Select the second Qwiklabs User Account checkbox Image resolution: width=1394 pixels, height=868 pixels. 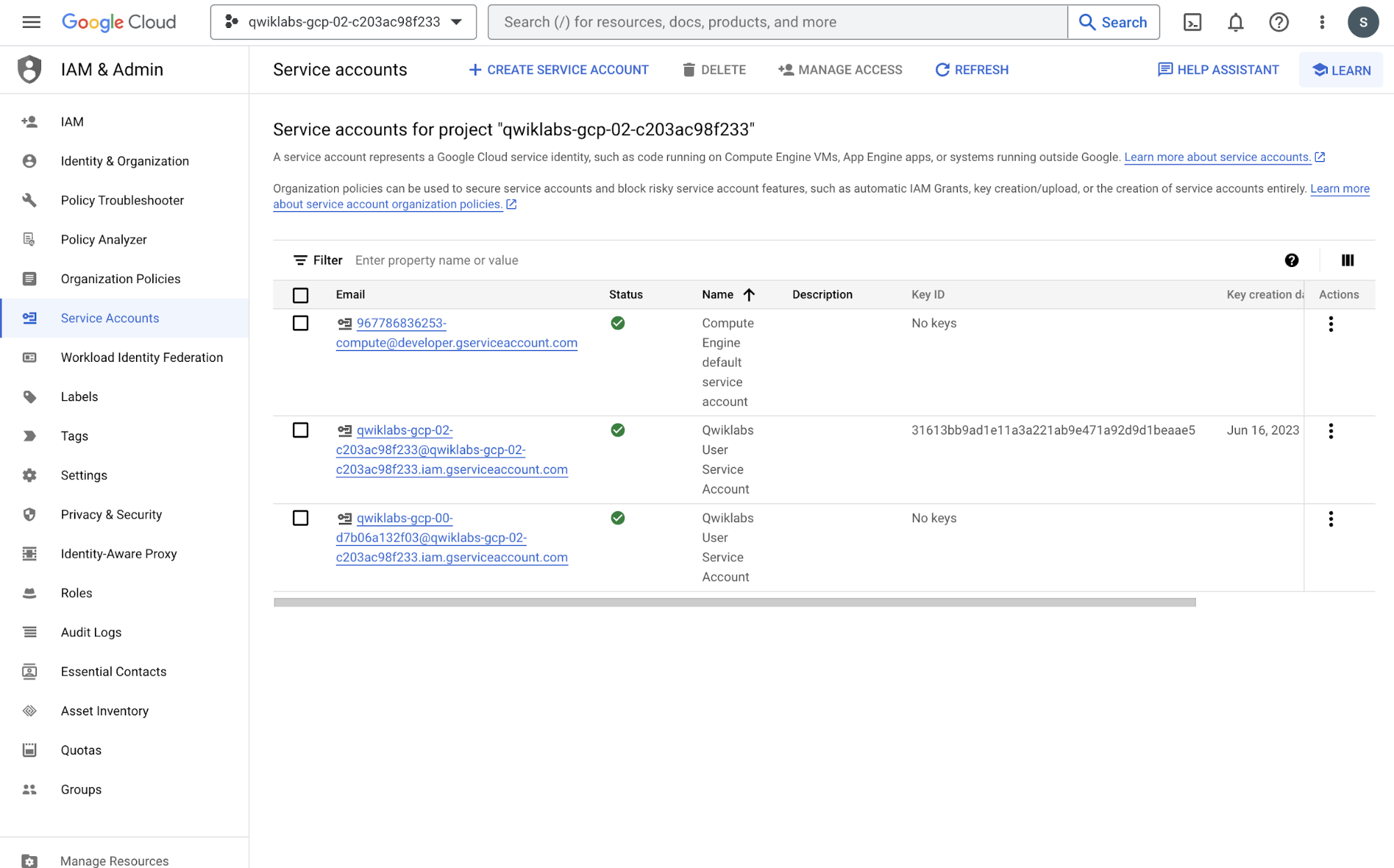pyautogui.click(x=300, y=518)
